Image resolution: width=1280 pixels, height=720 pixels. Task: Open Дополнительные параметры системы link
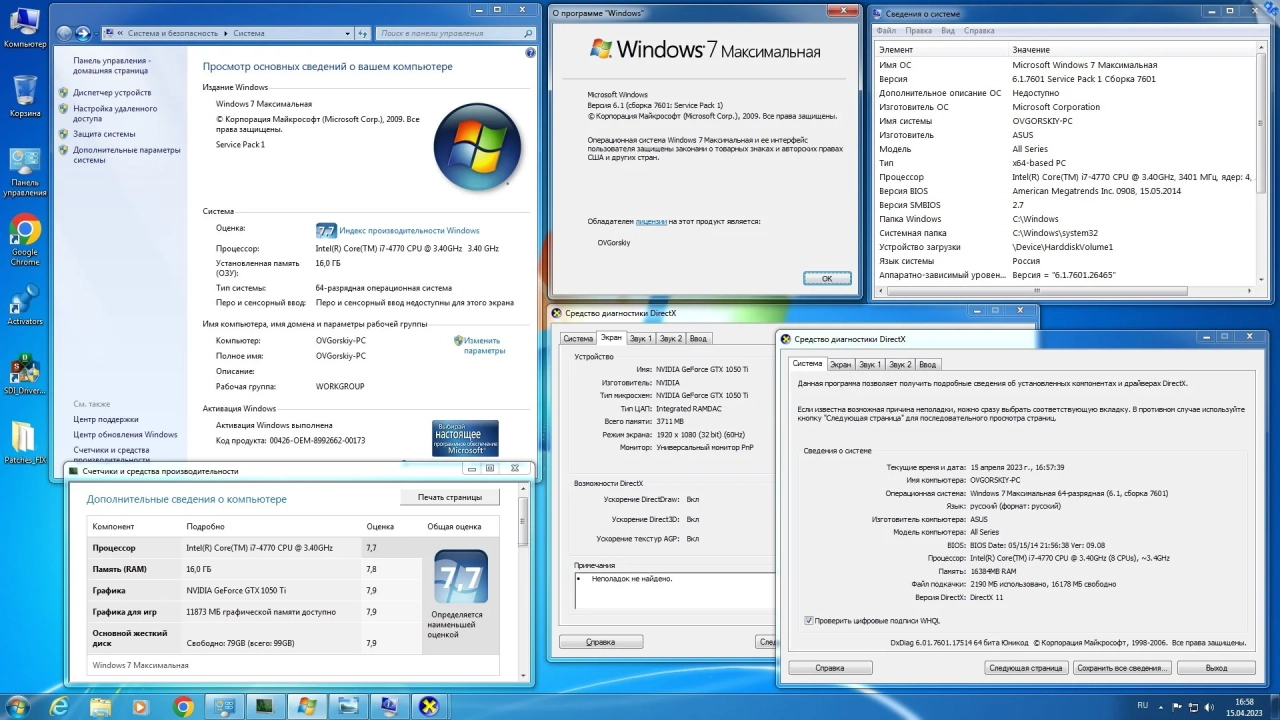coord(126,155)
